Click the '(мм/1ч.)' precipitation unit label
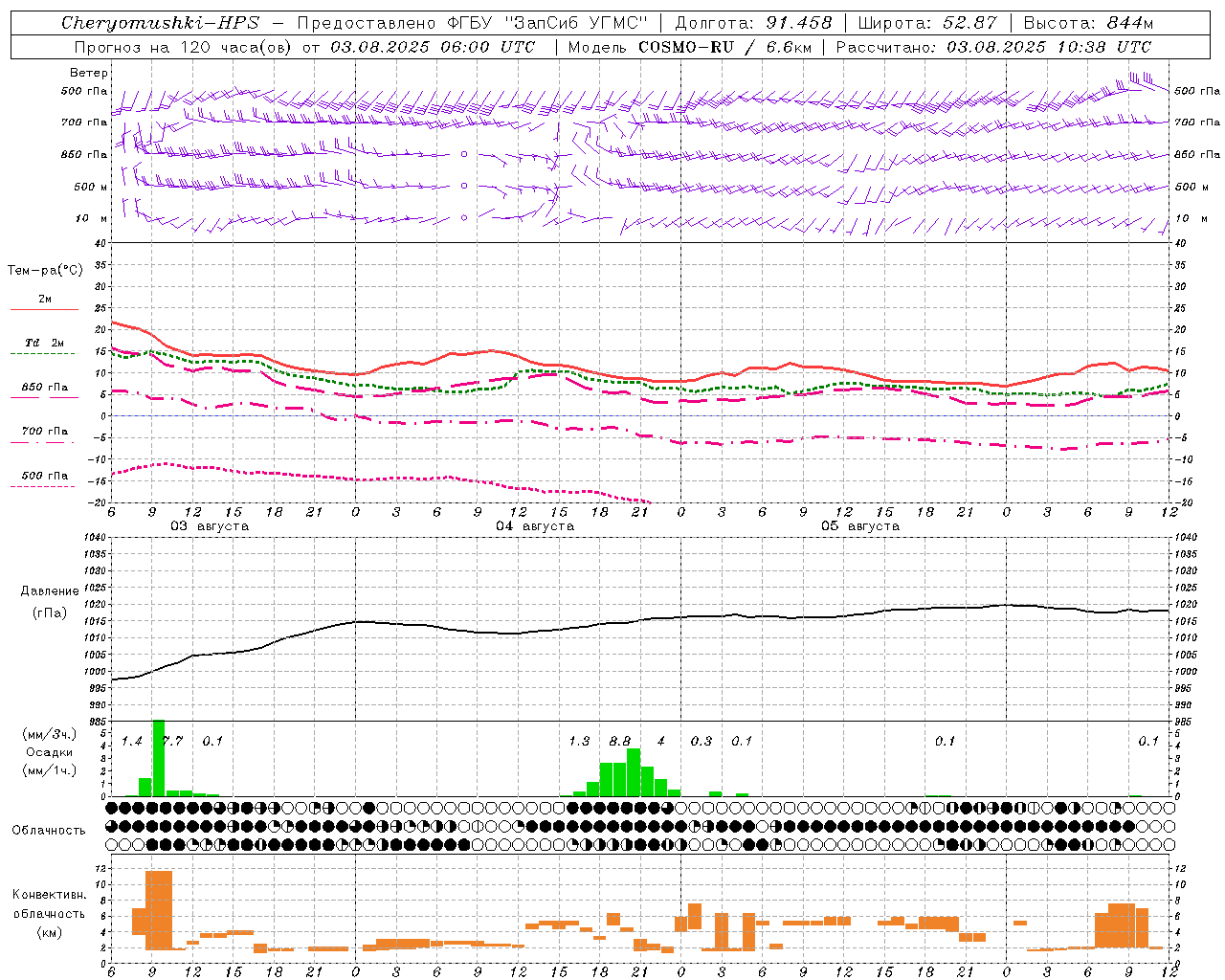This screenshot has width=1225, height=980. (x=49, y=770)
